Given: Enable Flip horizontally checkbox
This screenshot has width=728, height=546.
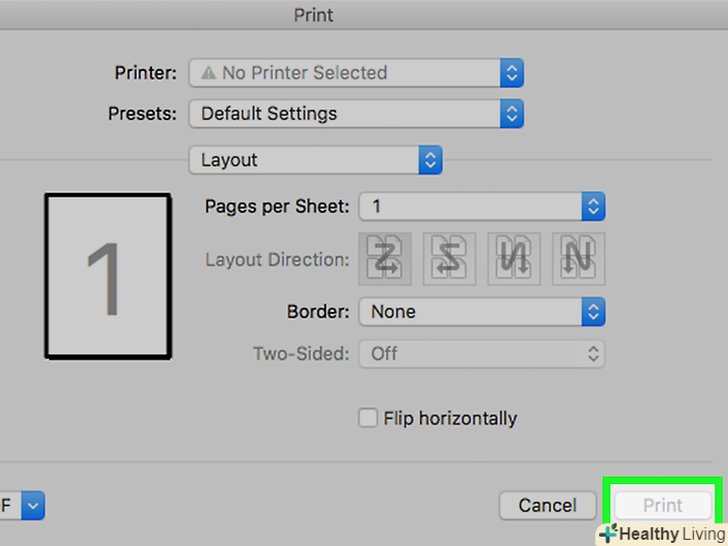Looking at the screenshot, I should [x=368, y=419].
